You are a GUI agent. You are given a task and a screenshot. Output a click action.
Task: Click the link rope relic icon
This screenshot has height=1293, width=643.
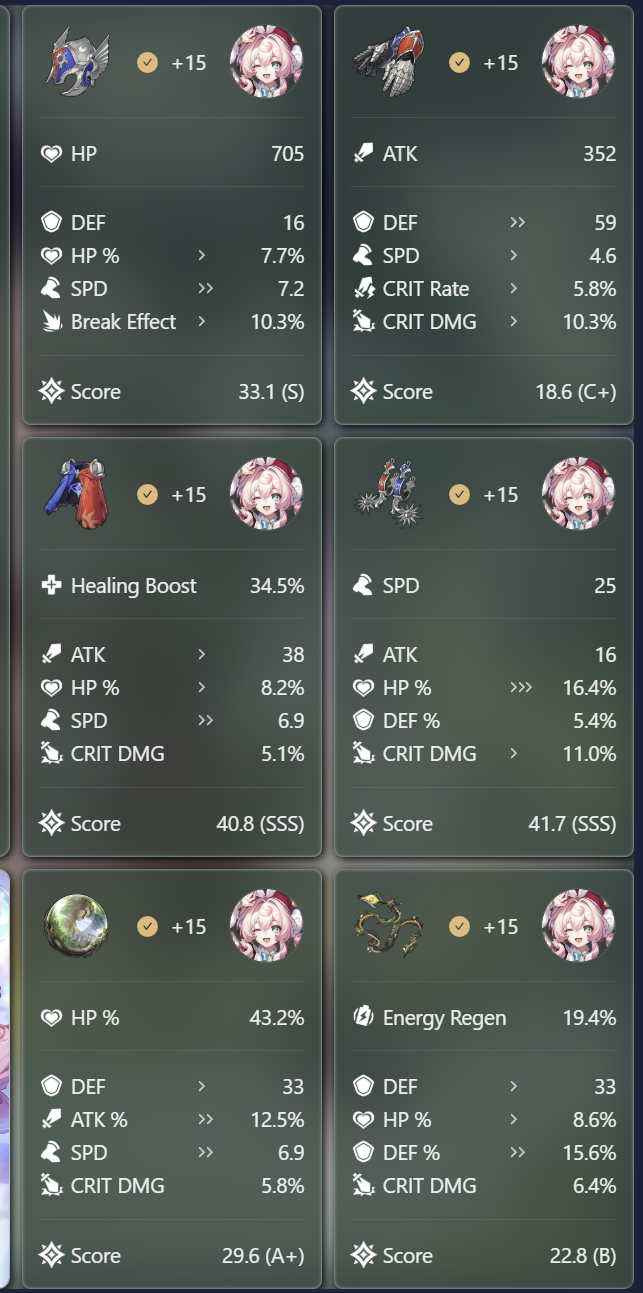pos(388,926)
